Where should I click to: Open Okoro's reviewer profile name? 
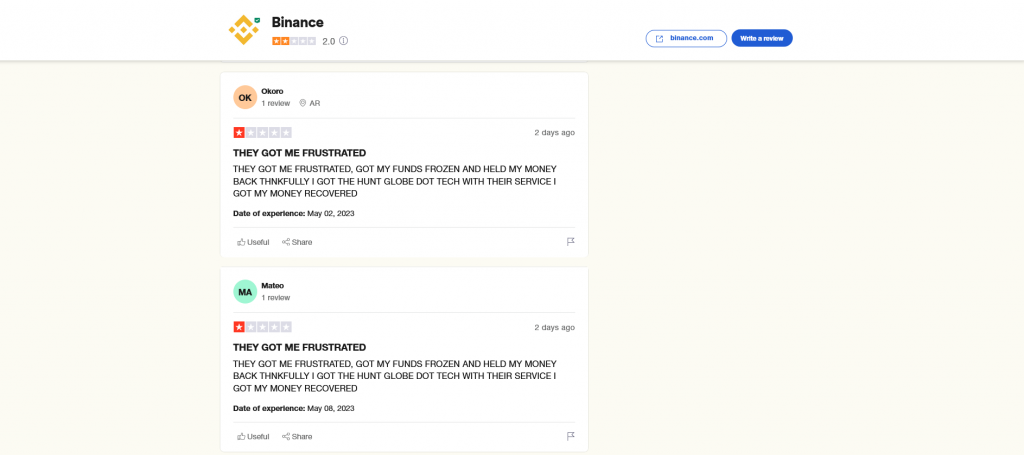coord(272,91)
